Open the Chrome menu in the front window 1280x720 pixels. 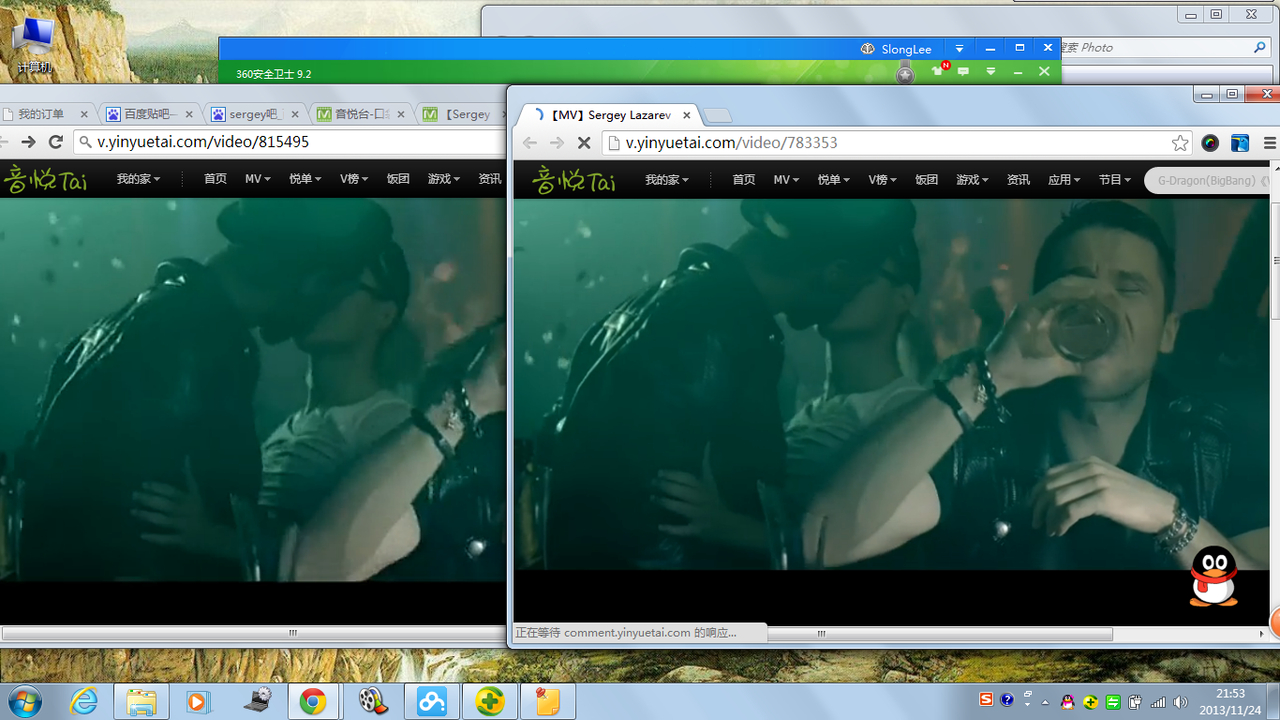pos(1270,143)
